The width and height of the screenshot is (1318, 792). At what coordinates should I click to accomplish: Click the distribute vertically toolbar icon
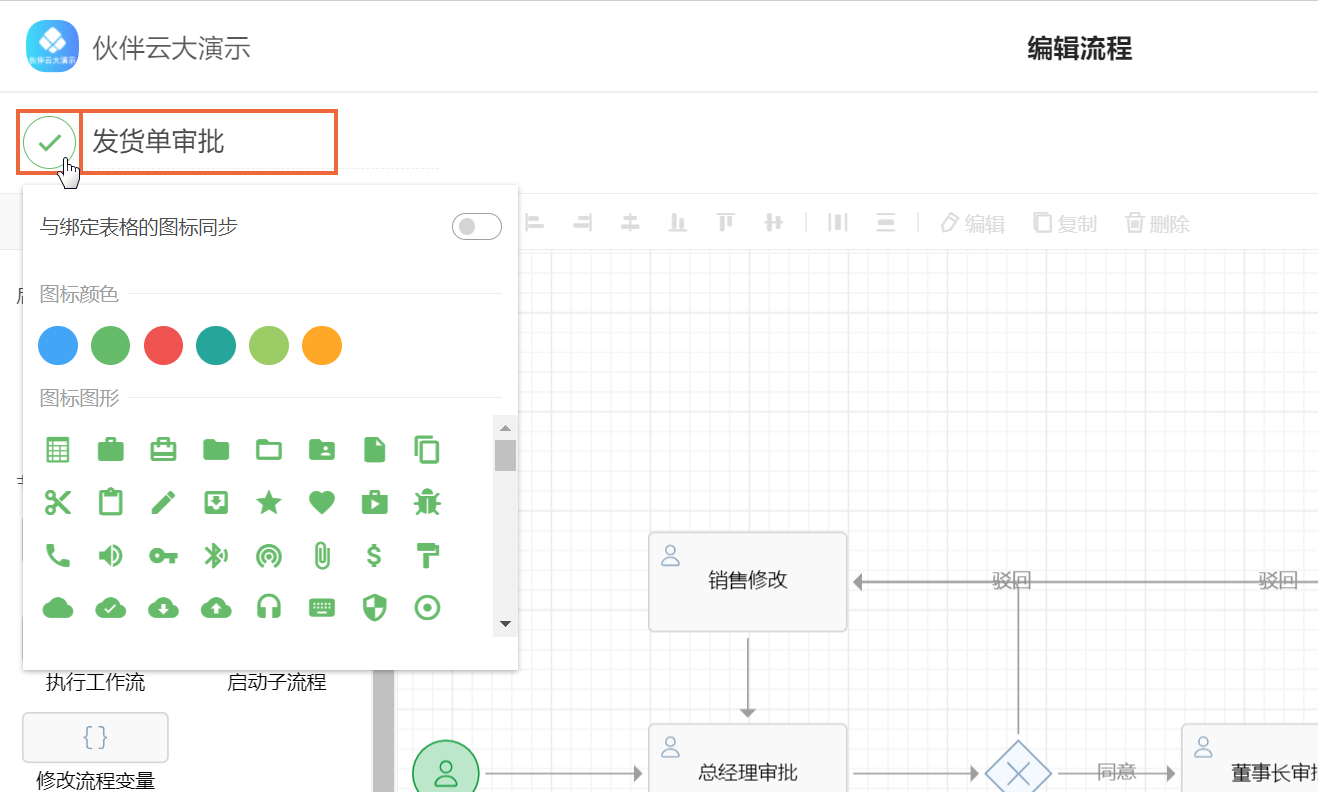[885, 222]
